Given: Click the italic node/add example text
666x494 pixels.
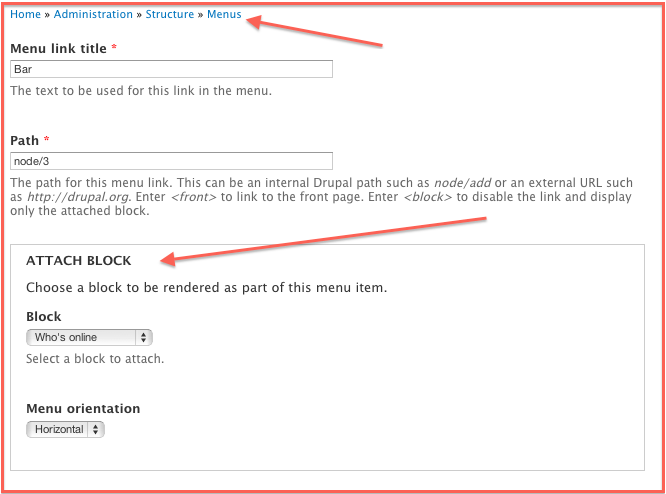Looking at the screenshot, I should [x=462, y=183].
